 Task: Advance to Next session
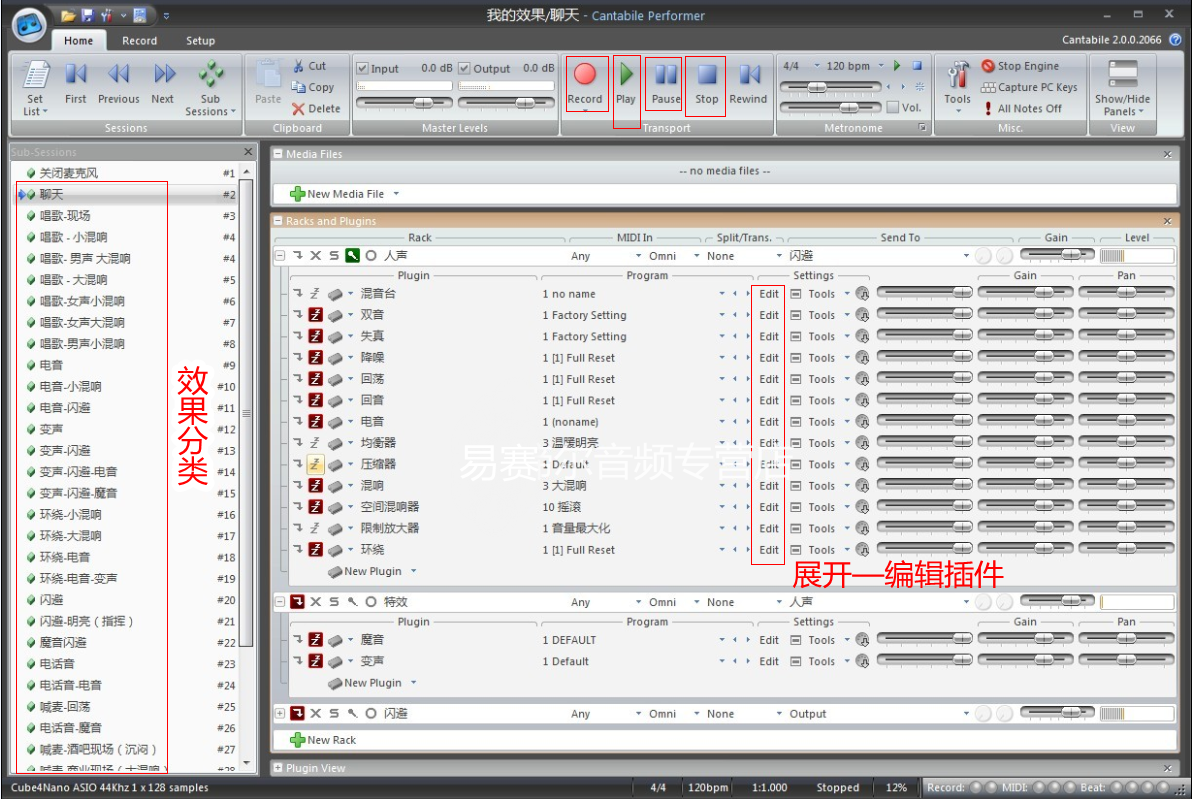(163, 84)
